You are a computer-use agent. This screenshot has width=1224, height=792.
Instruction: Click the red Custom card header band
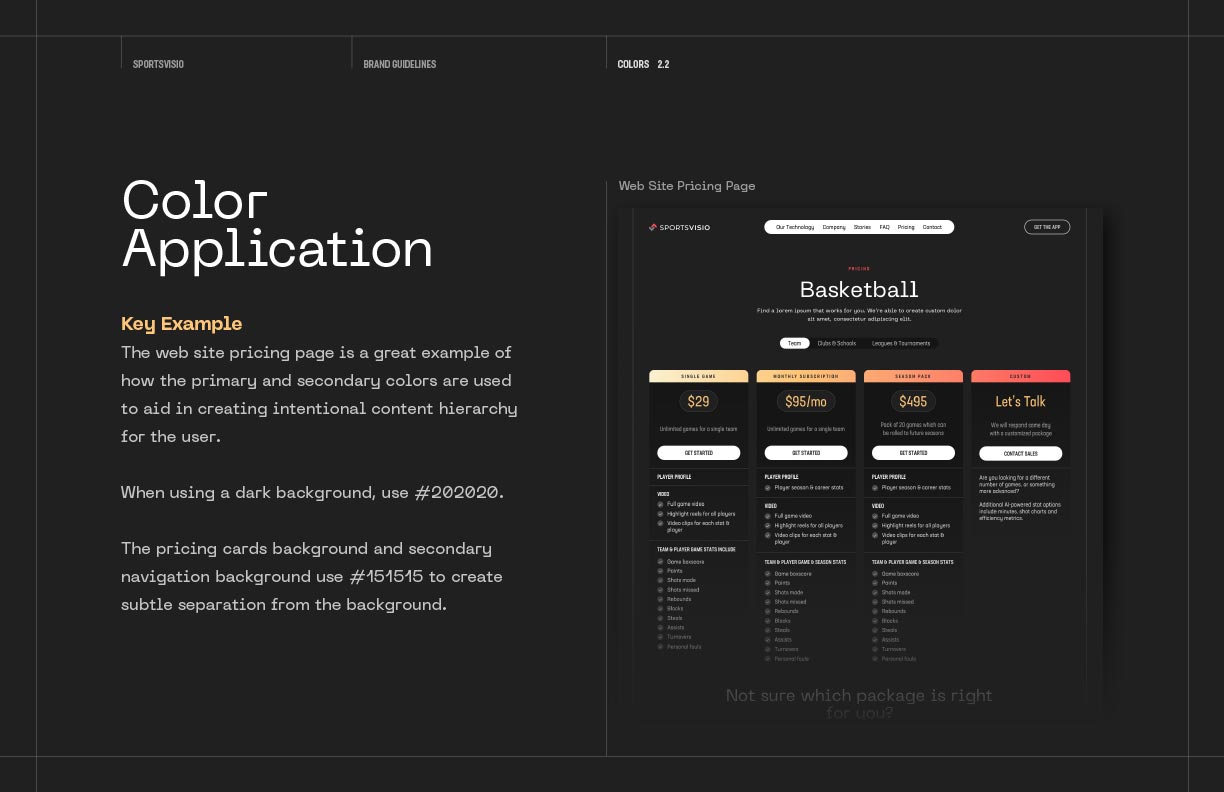pyautogui.click(x=1020, y=376)
